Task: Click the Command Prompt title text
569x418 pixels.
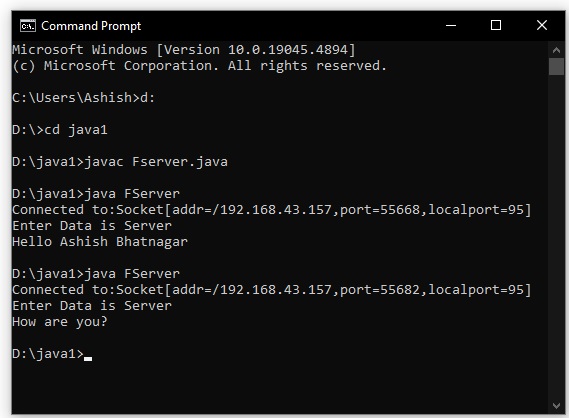Action: (x=91, y=26)
